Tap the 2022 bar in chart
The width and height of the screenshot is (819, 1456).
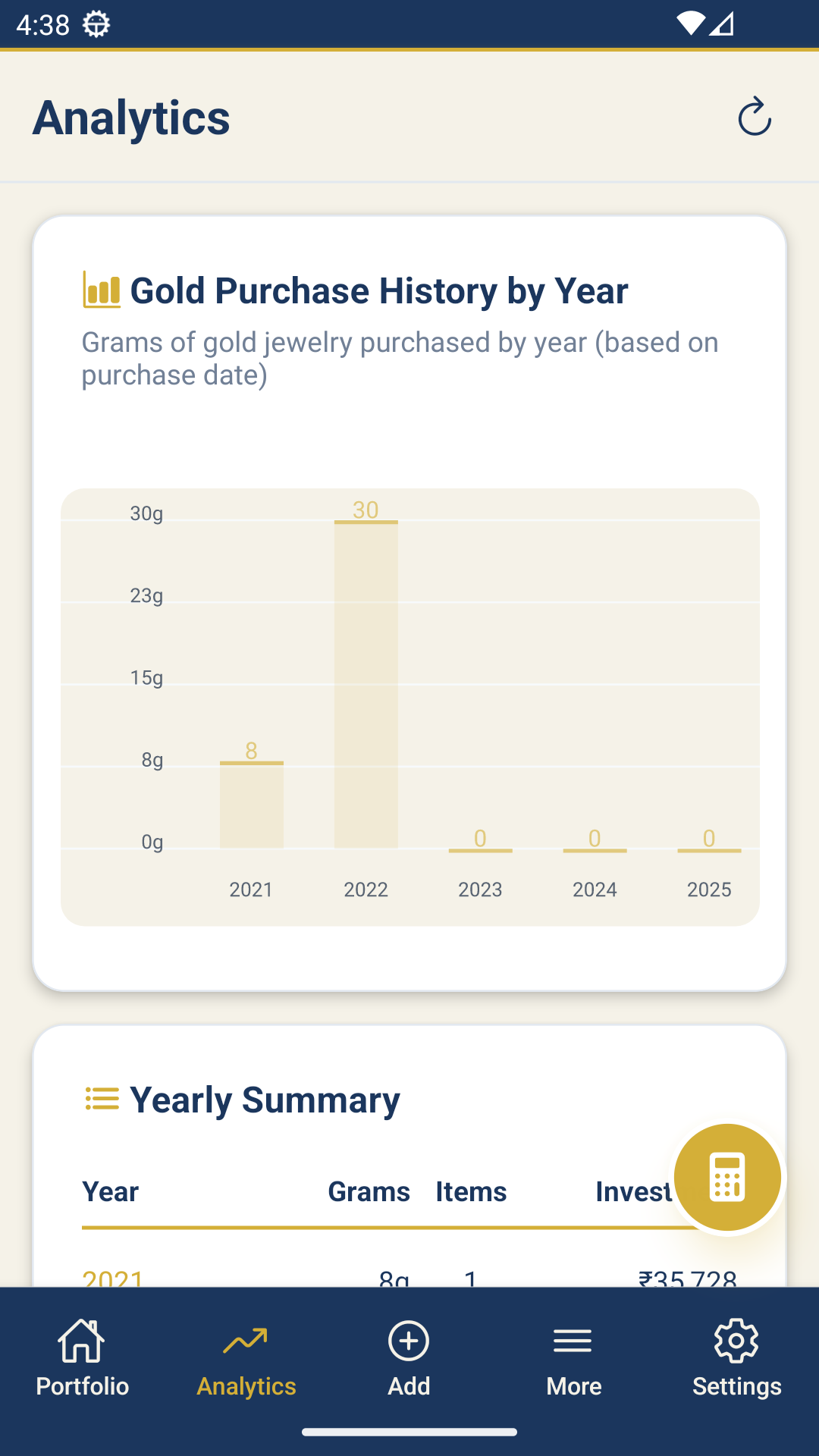click(x=366, y=684)
